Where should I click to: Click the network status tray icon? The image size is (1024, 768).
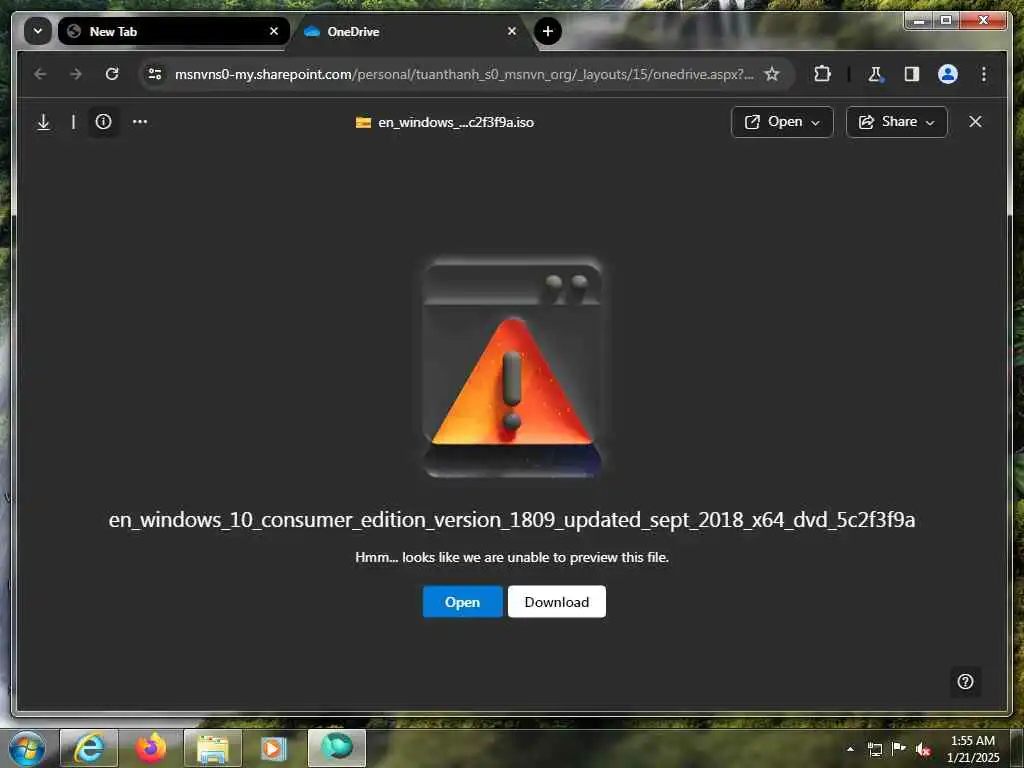(x=875, y=749)
